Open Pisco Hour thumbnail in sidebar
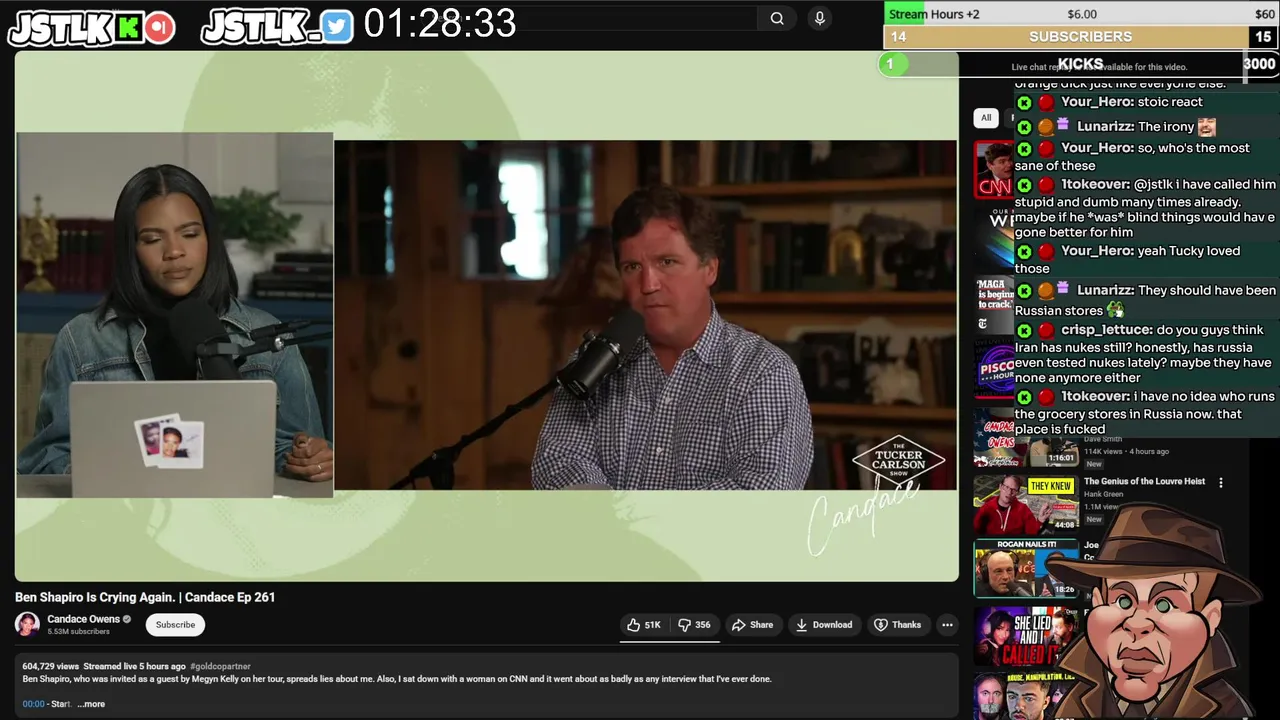 point(994,370)
